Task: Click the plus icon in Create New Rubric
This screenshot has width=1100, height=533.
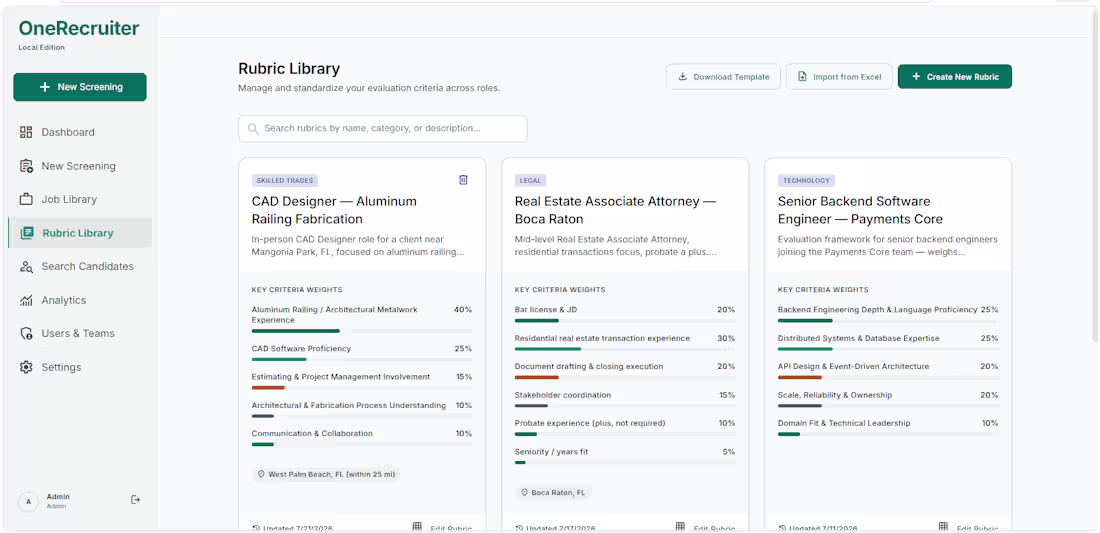Action: [915, 77]
